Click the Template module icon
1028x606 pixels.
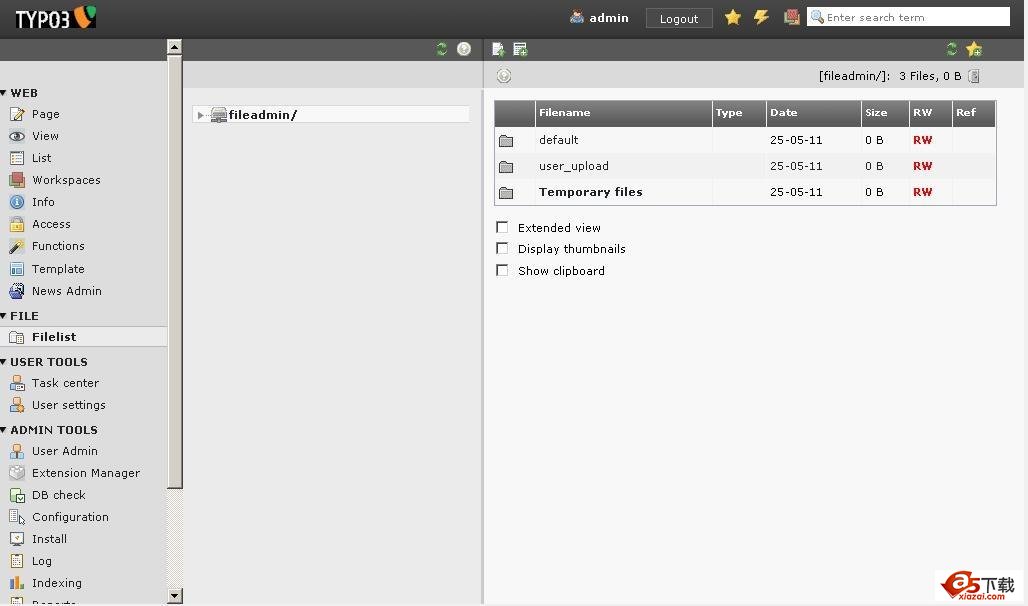click(17, 269)
